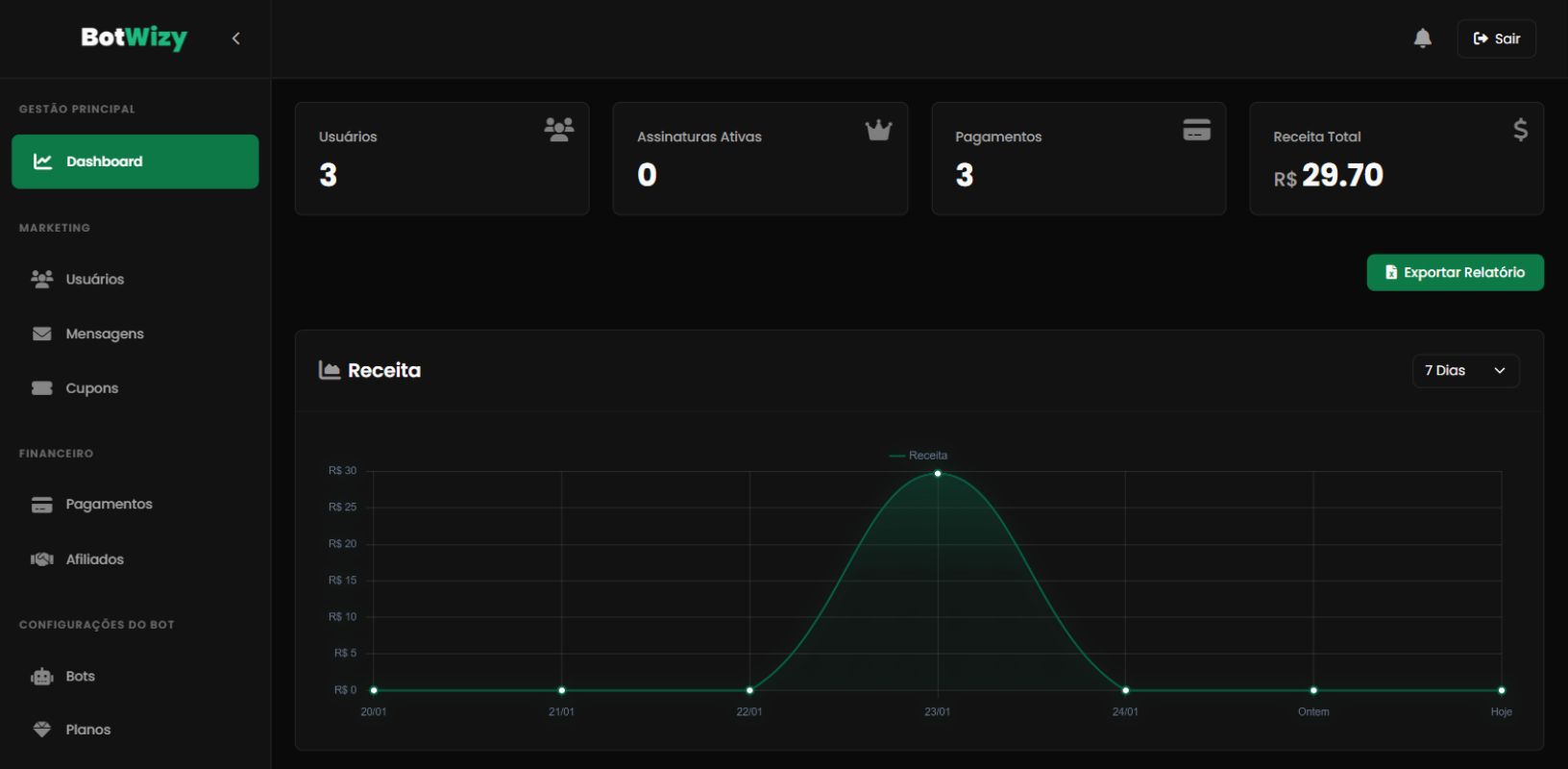
Task: Click the GESTÃO PRINCIPAL section heading
Action: (77, 110)
